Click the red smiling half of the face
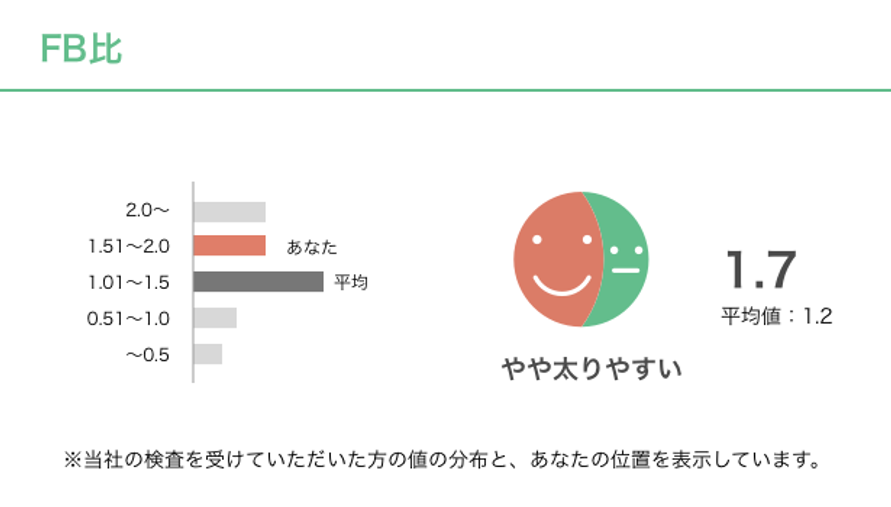Image resolution: width=891 pixels, height=507 pixels. click(x=555, y=258)
